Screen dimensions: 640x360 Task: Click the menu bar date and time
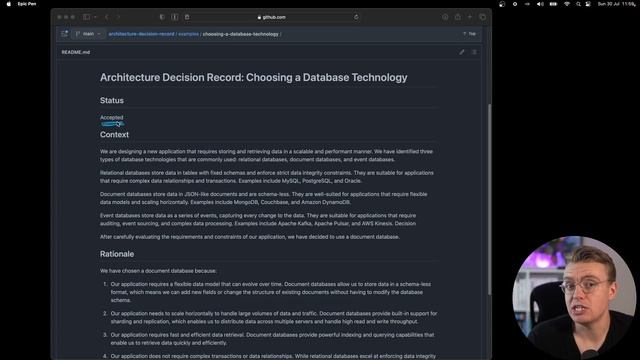point(616,4)
